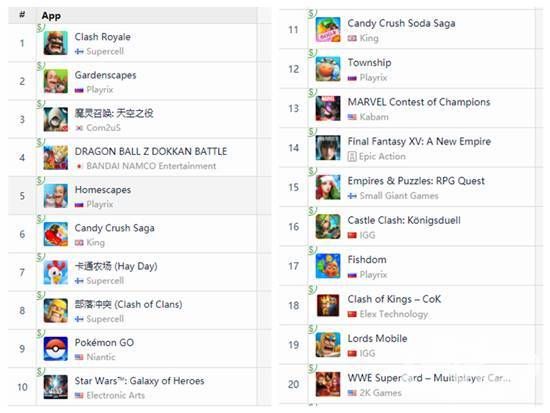Click the Niantic publisher name
Image resolution: width=550 pixels, height=413 pixels.
[101, 357]
